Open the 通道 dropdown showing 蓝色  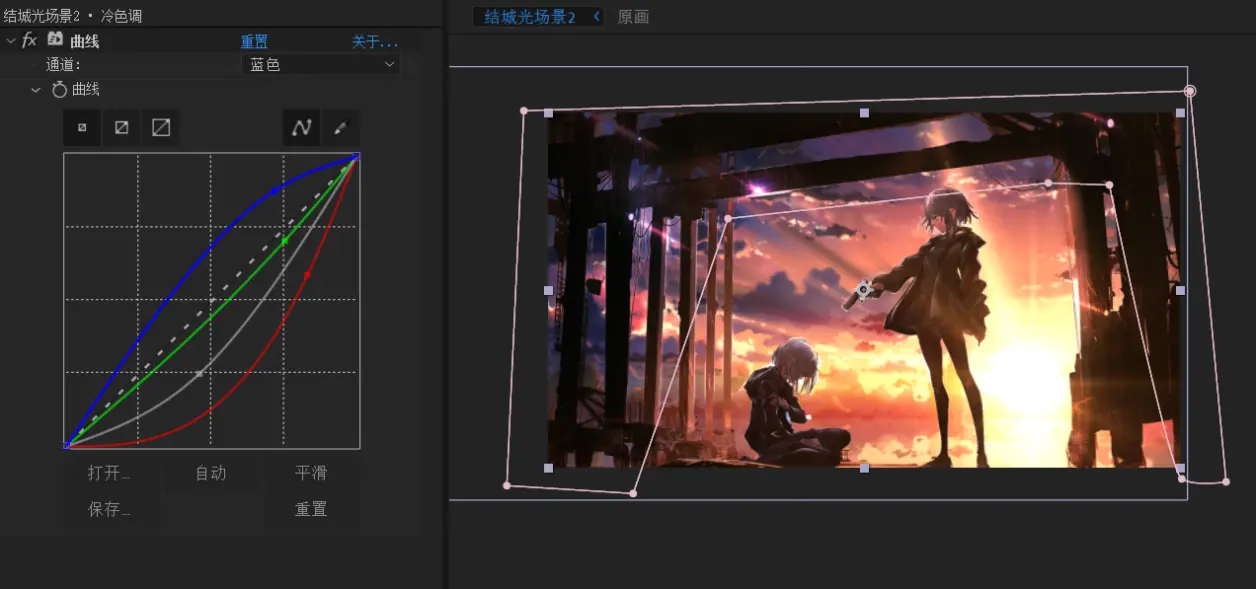320,64
